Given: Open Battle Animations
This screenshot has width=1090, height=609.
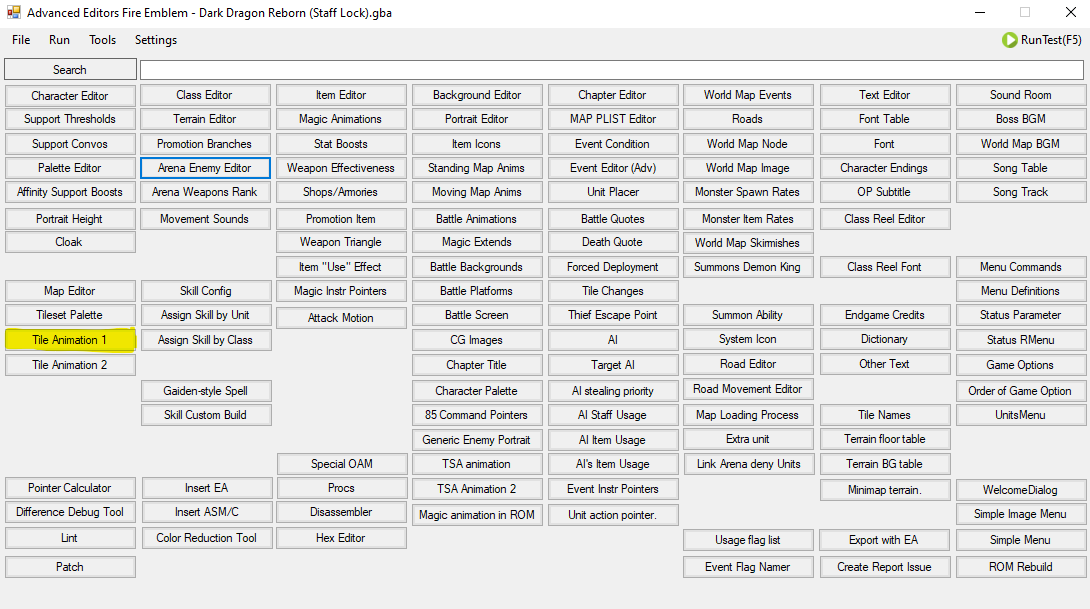Looking at the screenshot, I should [x=477, y=219].
